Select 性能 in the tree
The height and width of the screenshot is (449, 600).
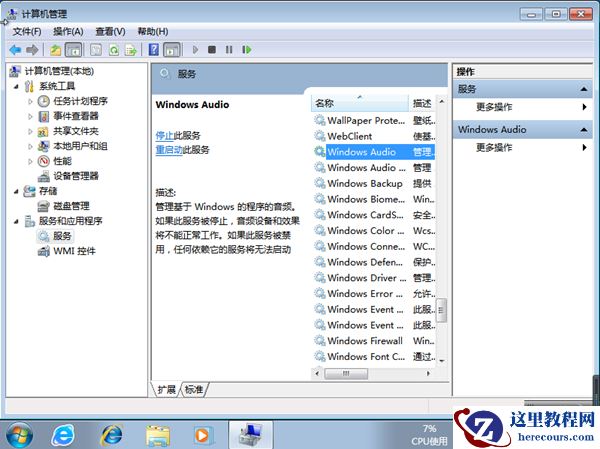point(62,161)
